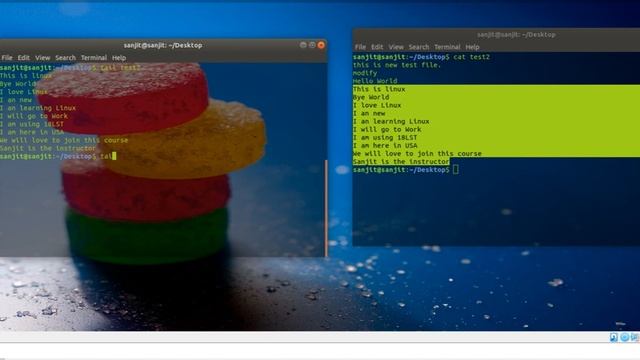Open Search menu in right terminal window

pyautogui.click(x=419, y=47)
